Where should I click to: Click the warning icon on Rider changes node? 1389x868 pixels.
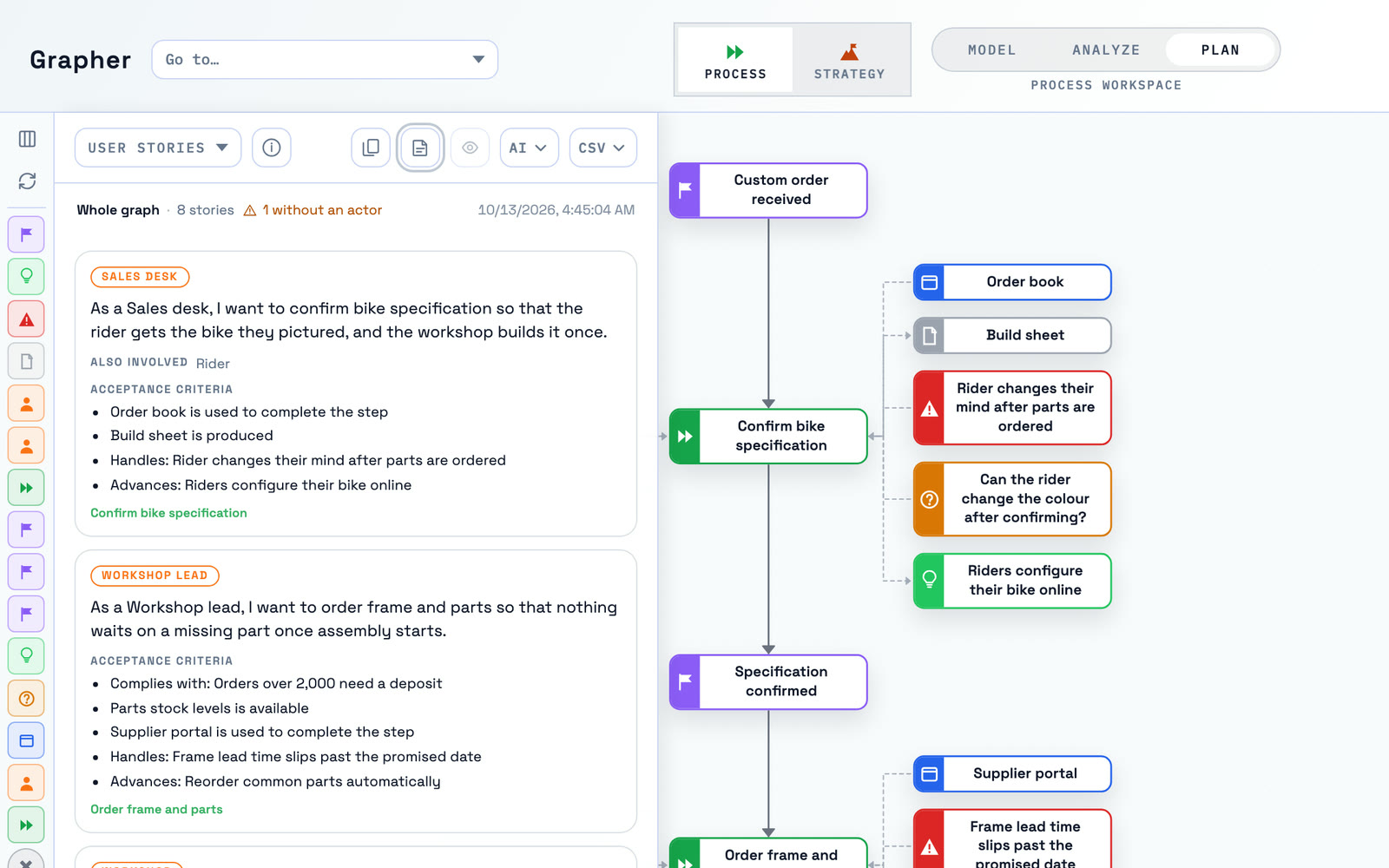929,408
